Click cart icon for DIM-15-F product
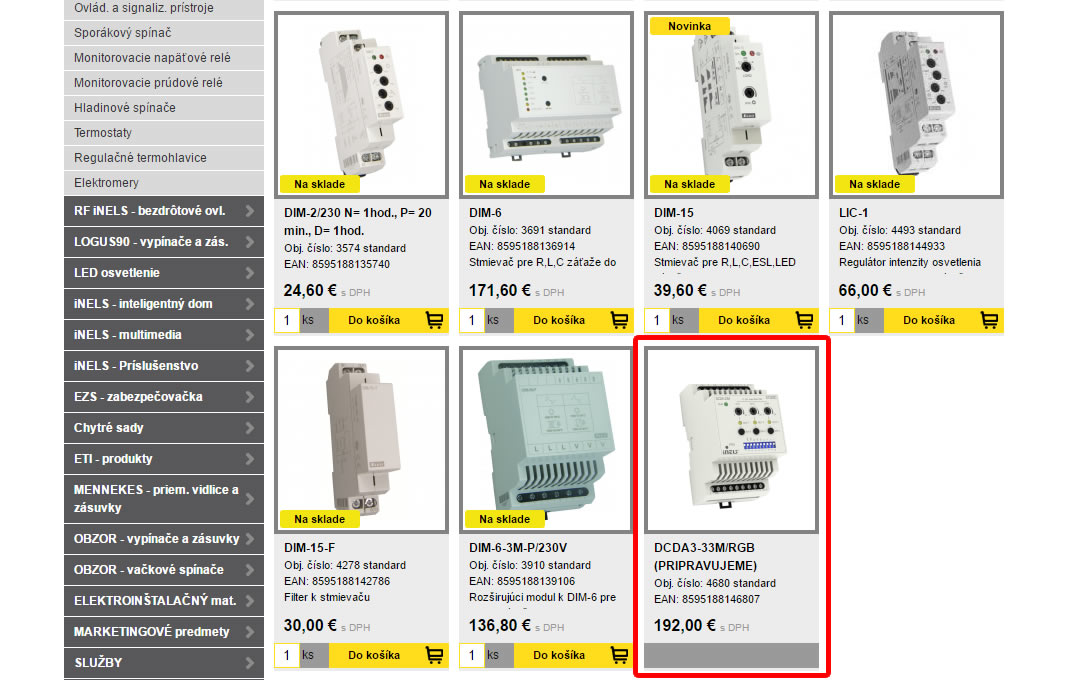Screen dimensions: 1078x680 (x=434, y=655)
